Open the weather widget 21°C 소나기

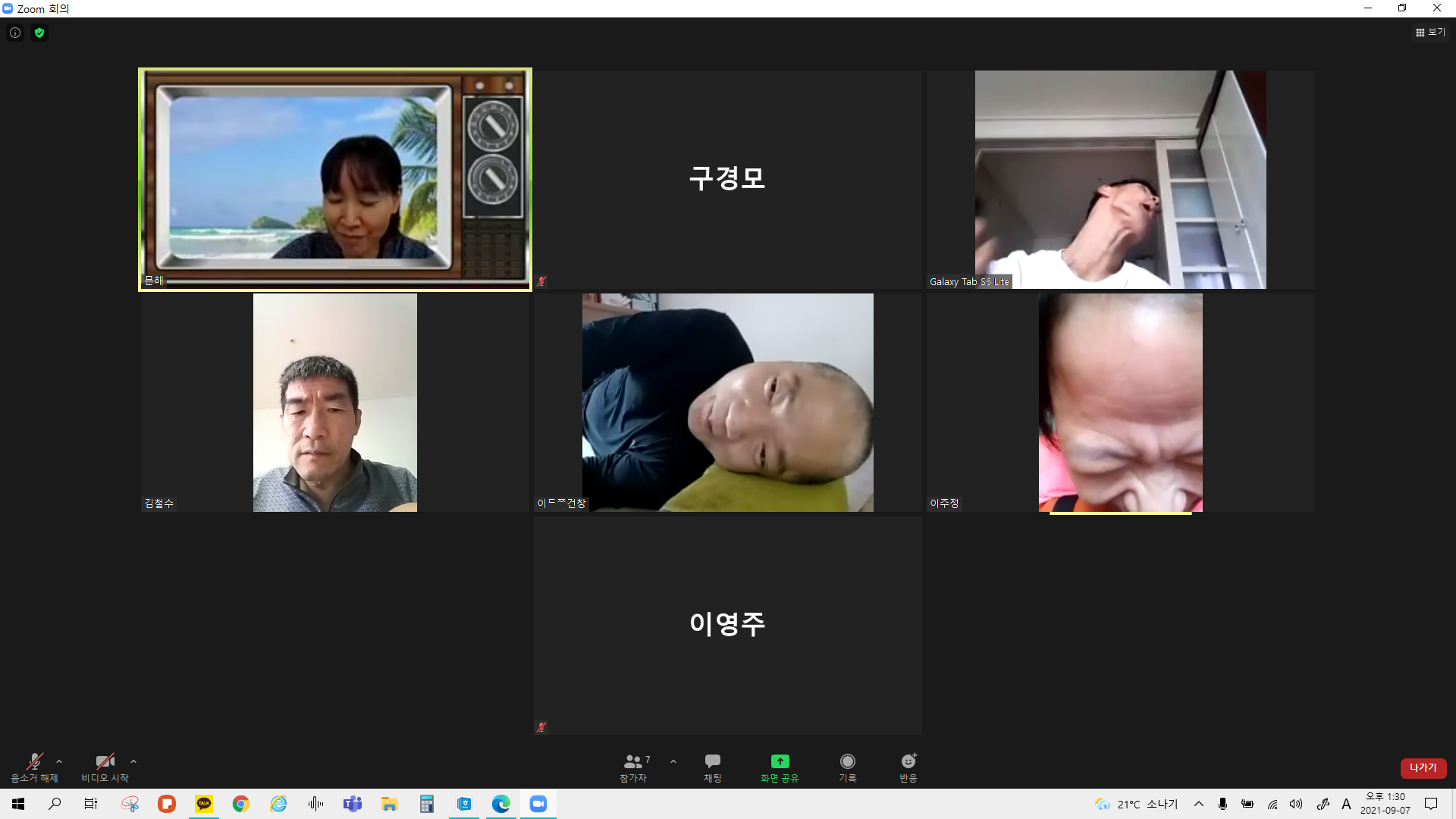tap(1136, 804)
